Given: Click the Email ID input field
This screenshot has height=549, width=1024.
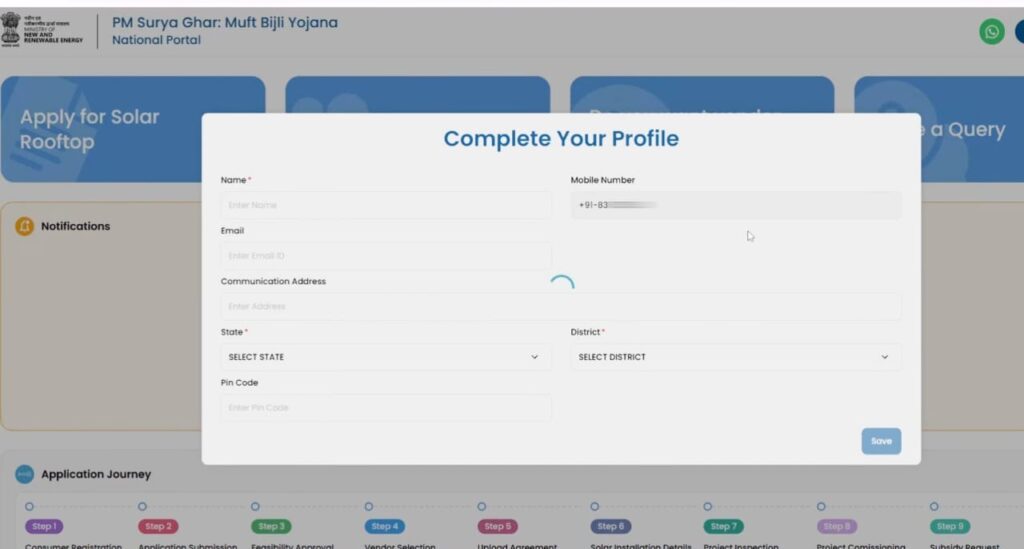Looking at the screenshot, I should (x=386, y=256).
